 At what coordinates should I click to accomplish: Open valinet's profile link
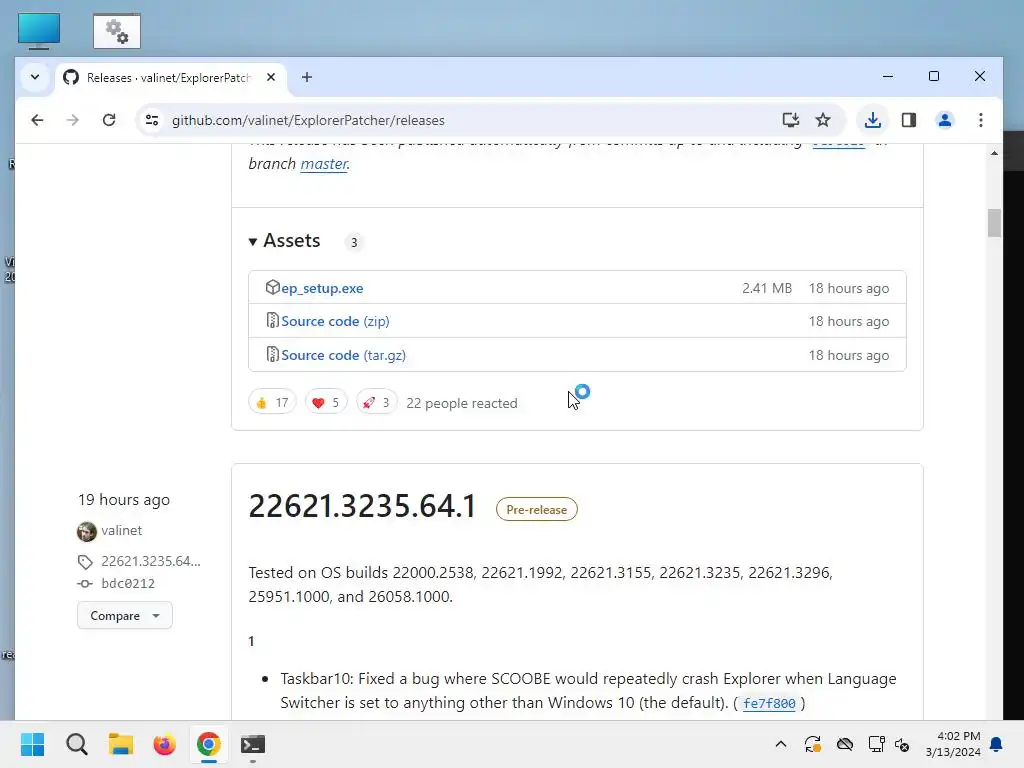click(121, 530)
